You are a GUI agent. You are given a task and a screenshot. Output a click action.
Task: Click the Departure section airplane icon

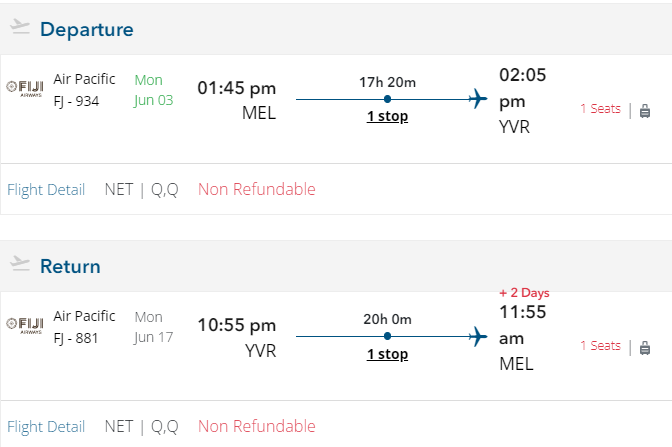pyautogui.click(x=19, y=27)
